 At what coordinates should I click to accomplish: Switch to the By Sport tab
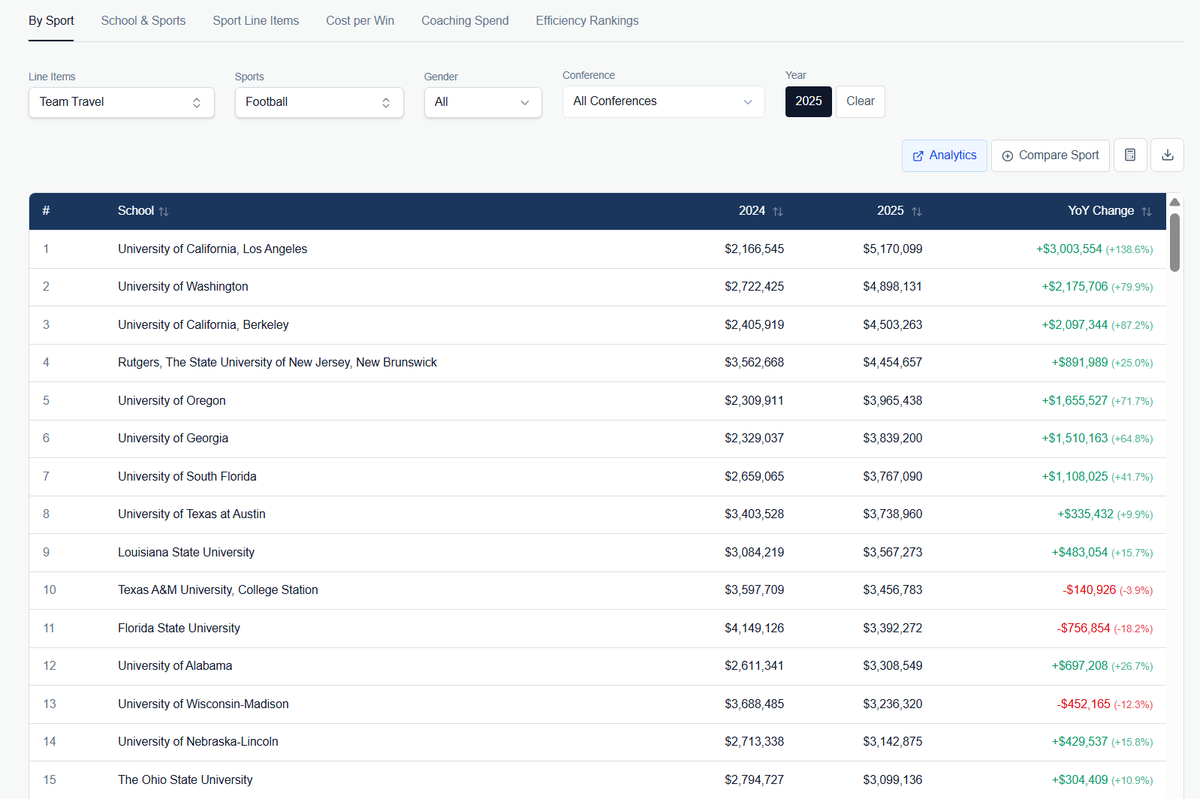(51, 20)
